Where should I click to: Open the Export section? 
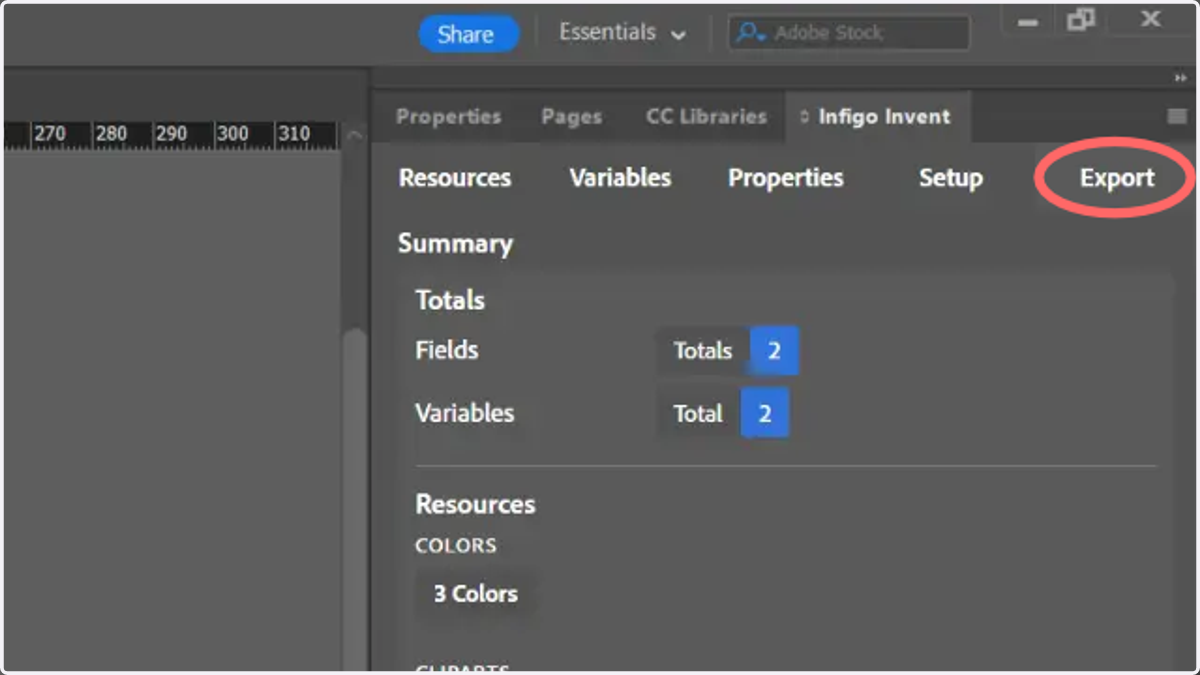[1117, 178]
